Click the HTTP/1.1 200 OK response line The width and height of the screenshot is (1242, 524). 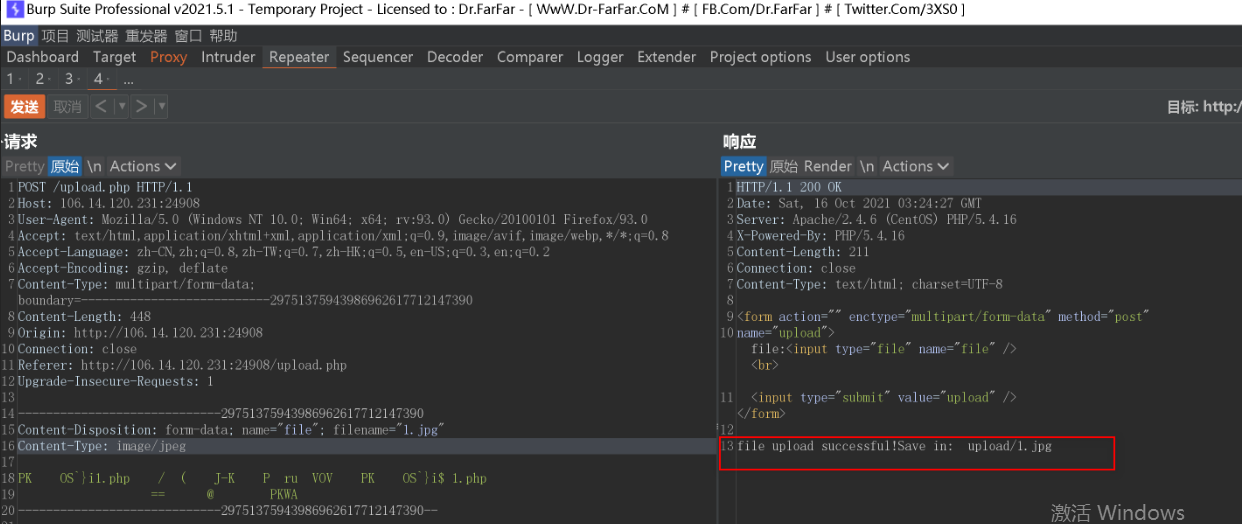(x=789, y=187)
